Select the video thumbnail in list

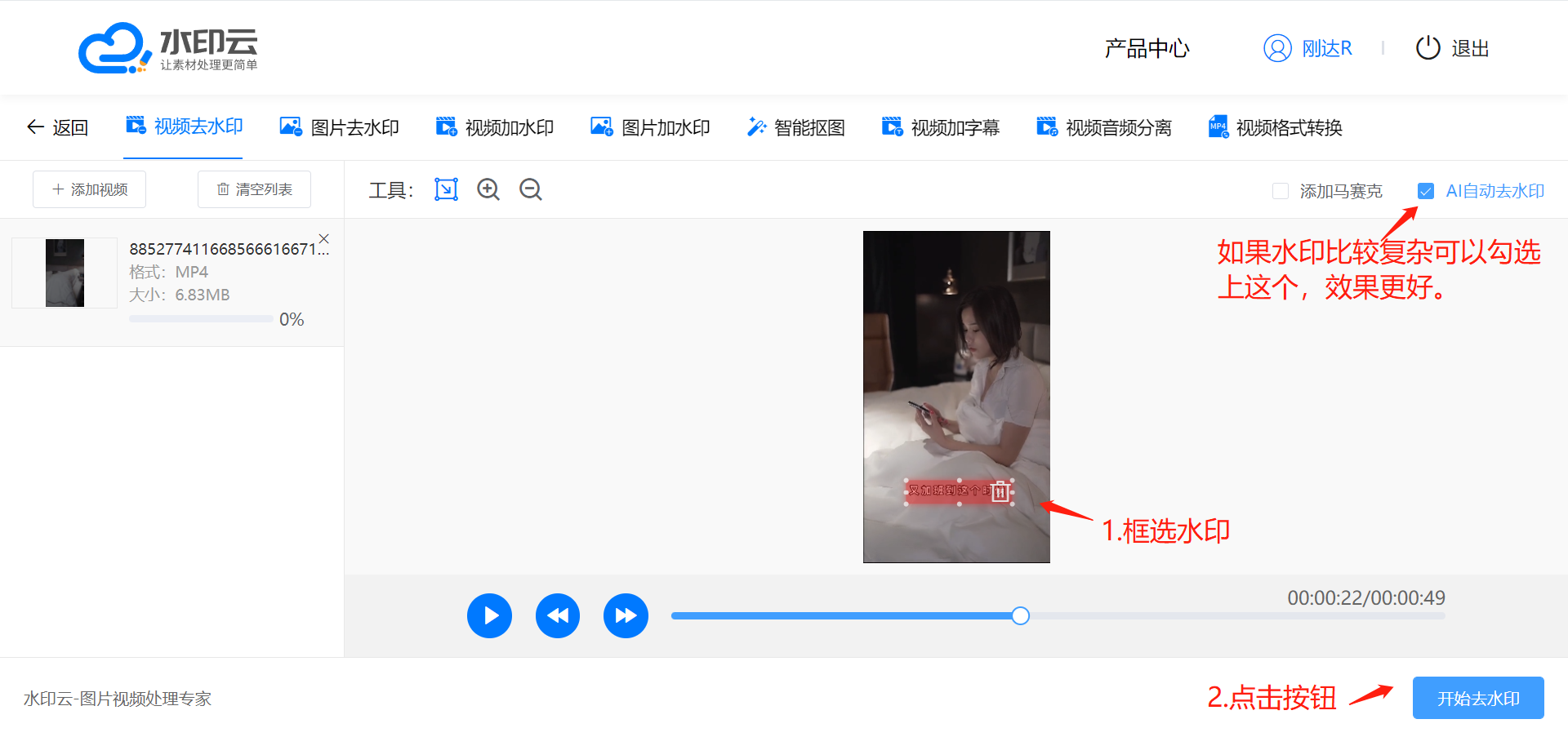point(65,273)
